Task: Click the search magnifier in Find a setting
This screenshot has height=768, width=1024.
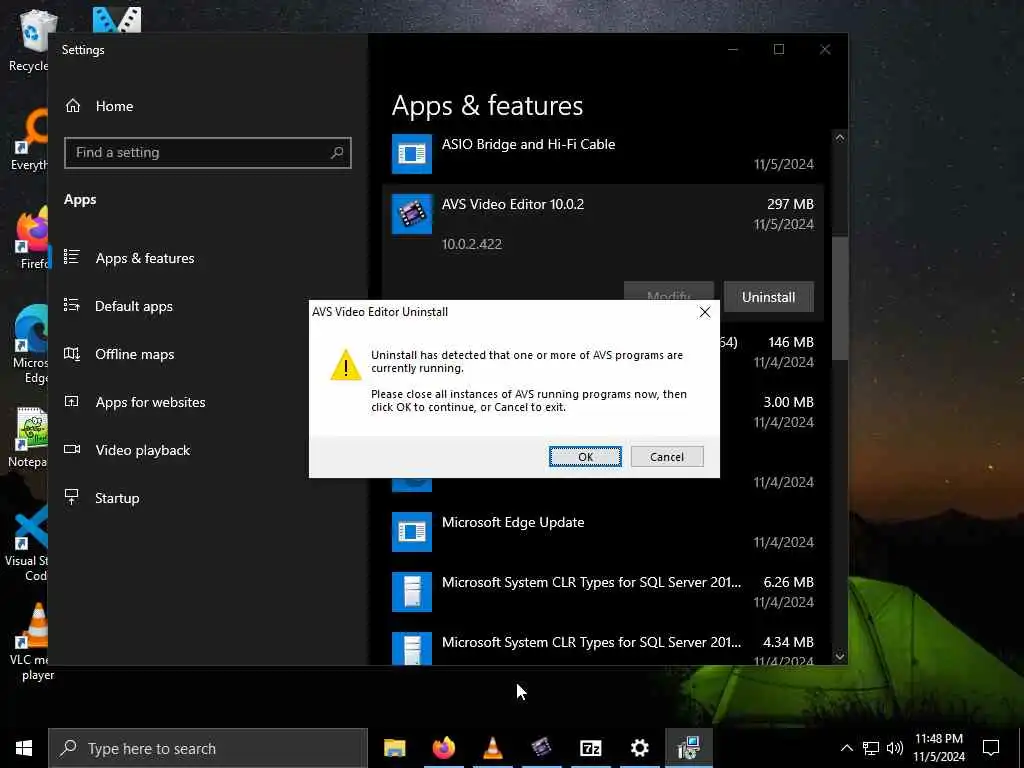Action: point(337,153)
